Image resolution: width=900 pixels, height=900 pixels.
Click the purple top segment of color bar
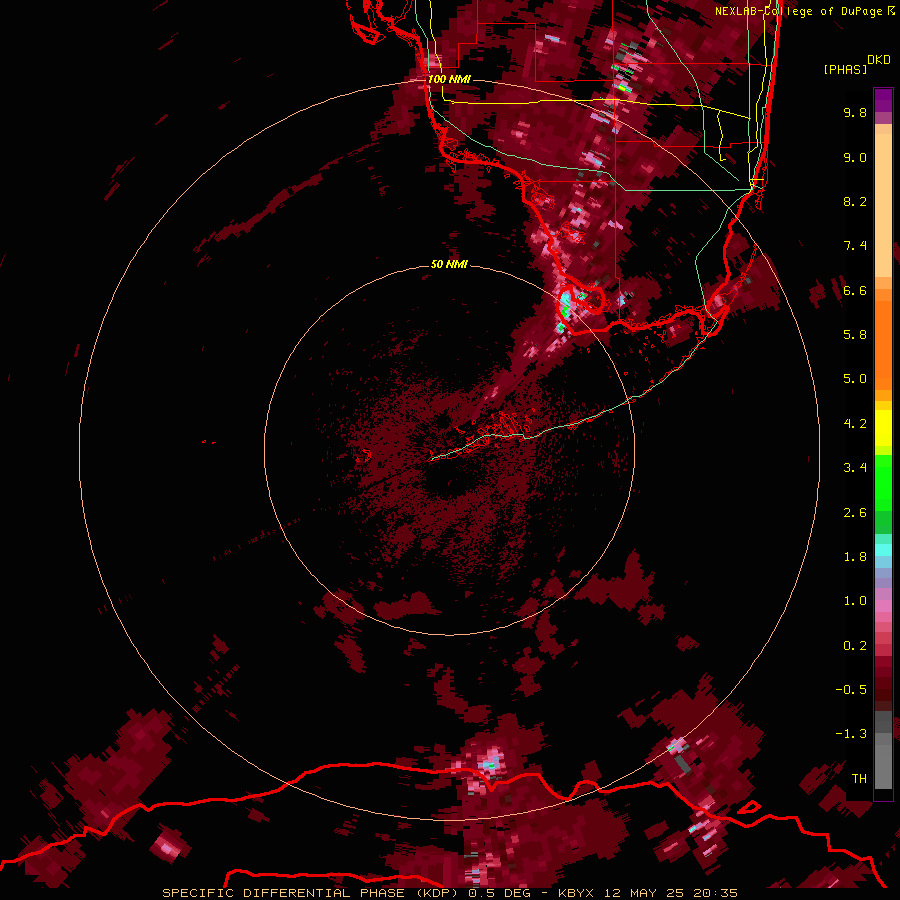pos(883,100)
